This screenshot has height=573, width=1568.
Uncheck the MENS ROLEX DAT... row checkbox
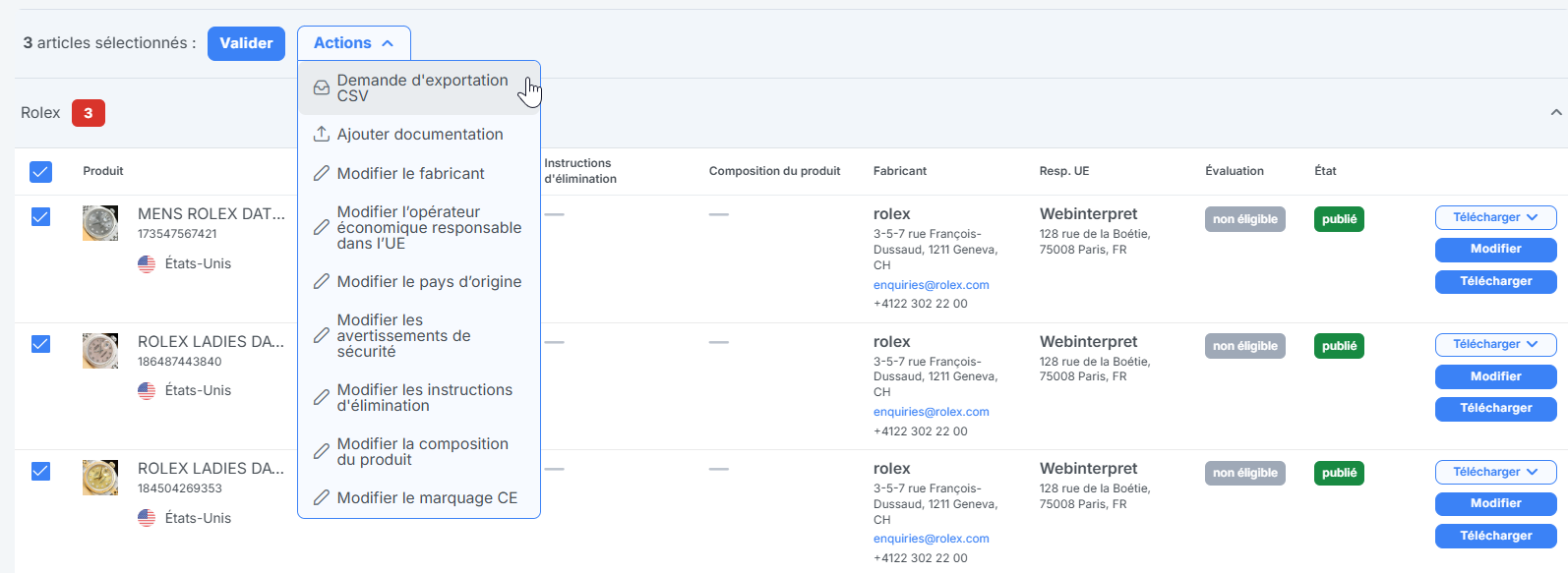[x=40, y=216]
